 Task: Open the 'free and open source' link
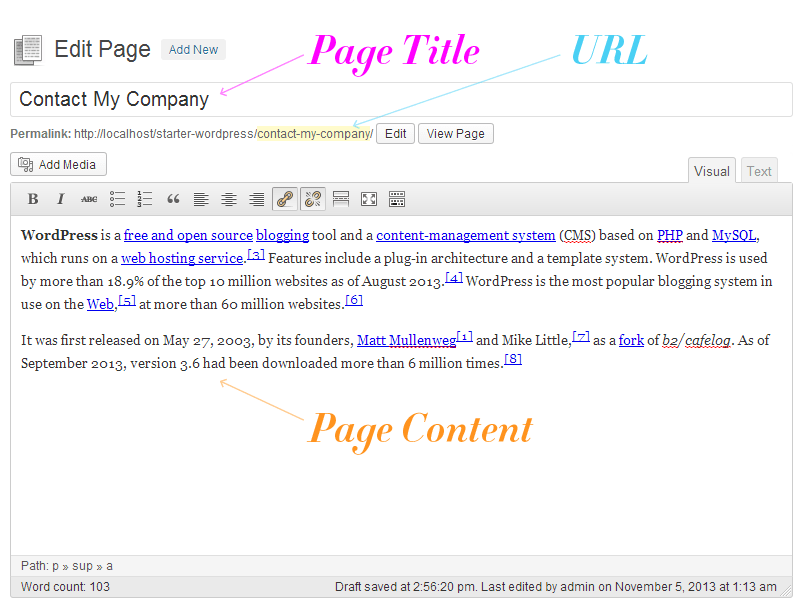click(188, 235)
